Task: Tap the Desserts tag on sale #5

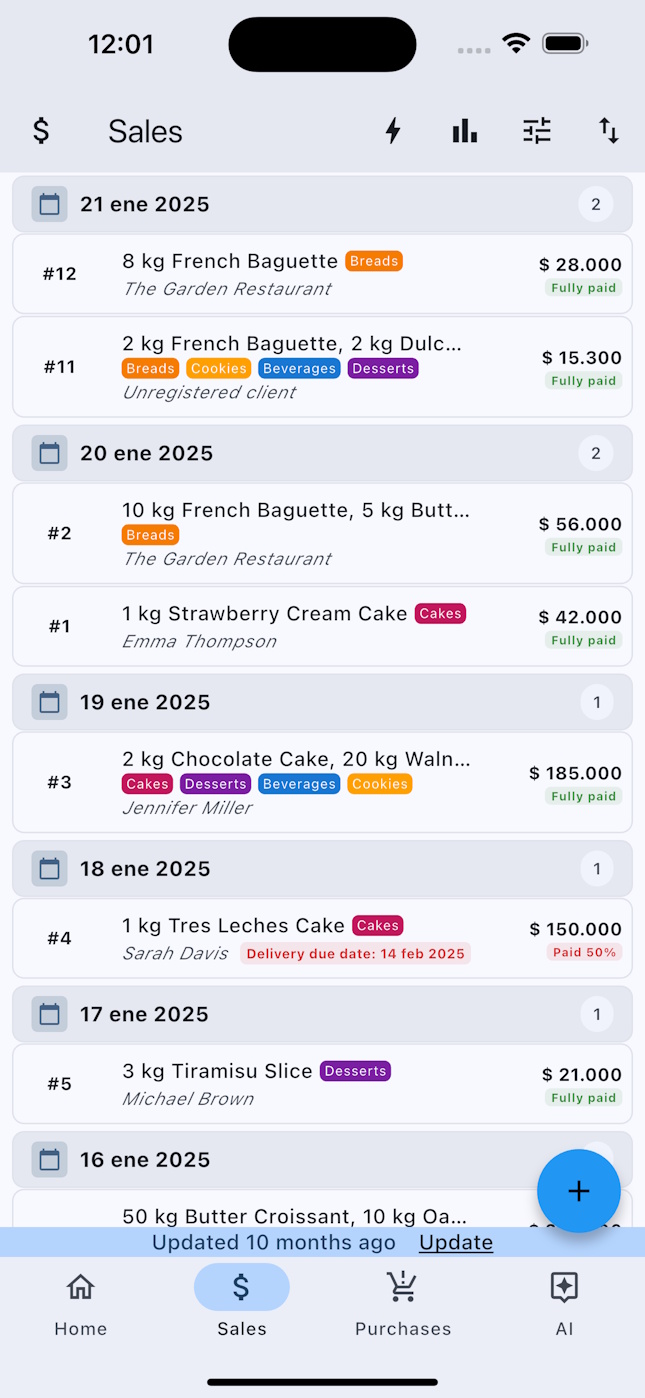Action: (x=355, y=1071)
